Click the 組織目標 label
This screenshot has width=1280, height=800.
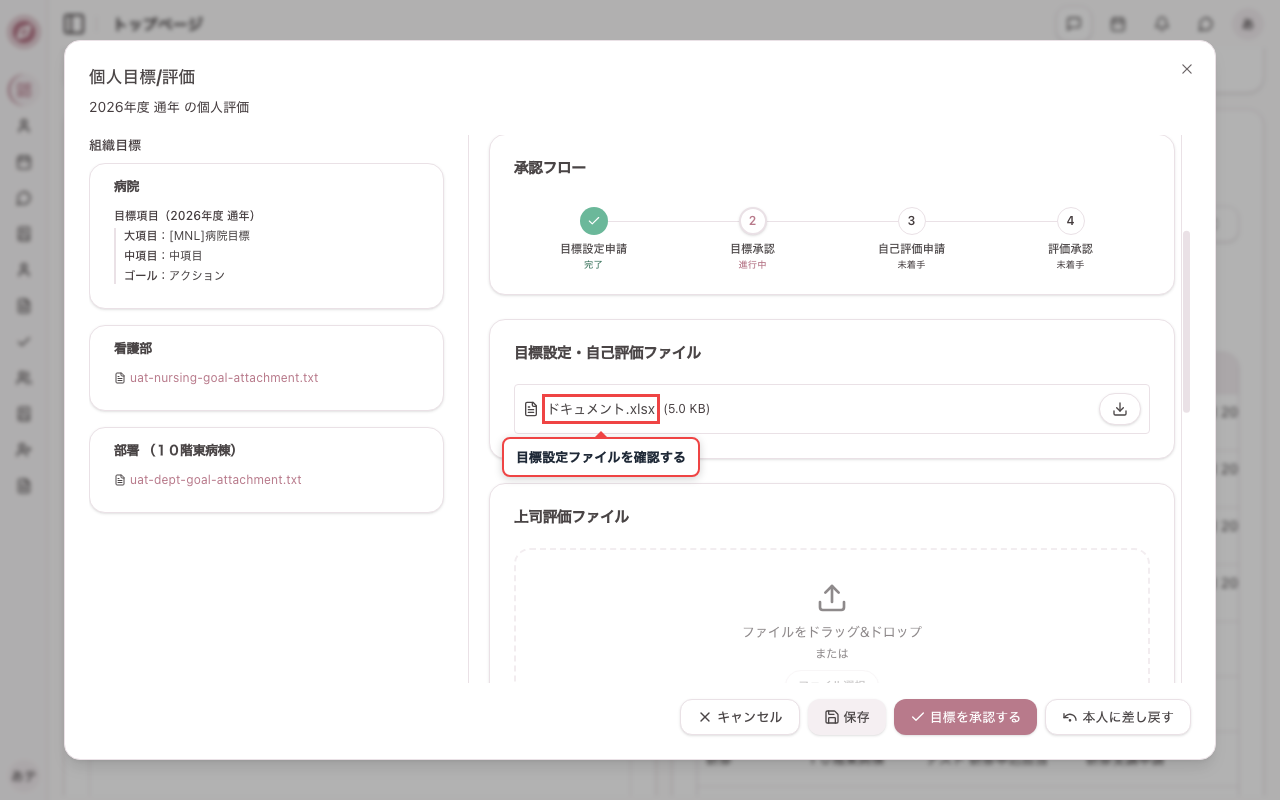(x=115, y=145)
